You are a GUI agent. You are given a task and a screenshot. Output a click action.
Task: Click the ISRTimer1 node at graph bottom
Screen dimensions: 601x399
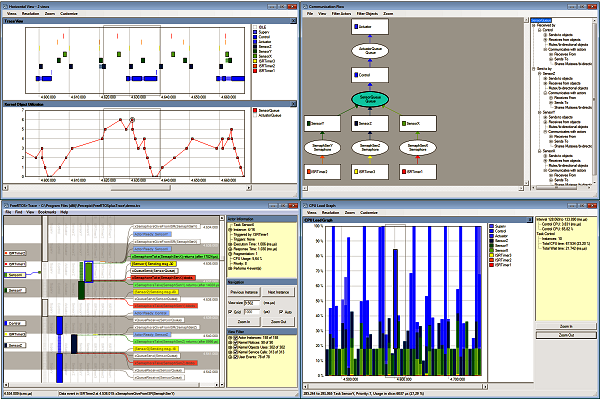(x=418, y=172)
